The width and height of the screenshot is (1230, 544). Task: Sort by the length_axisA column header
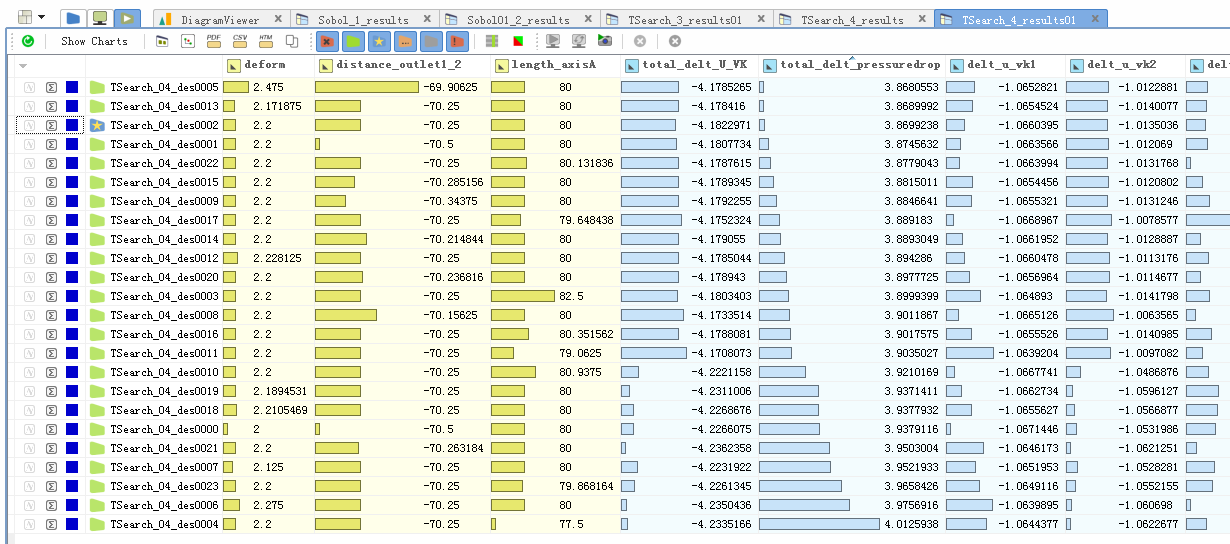point(554,65)
